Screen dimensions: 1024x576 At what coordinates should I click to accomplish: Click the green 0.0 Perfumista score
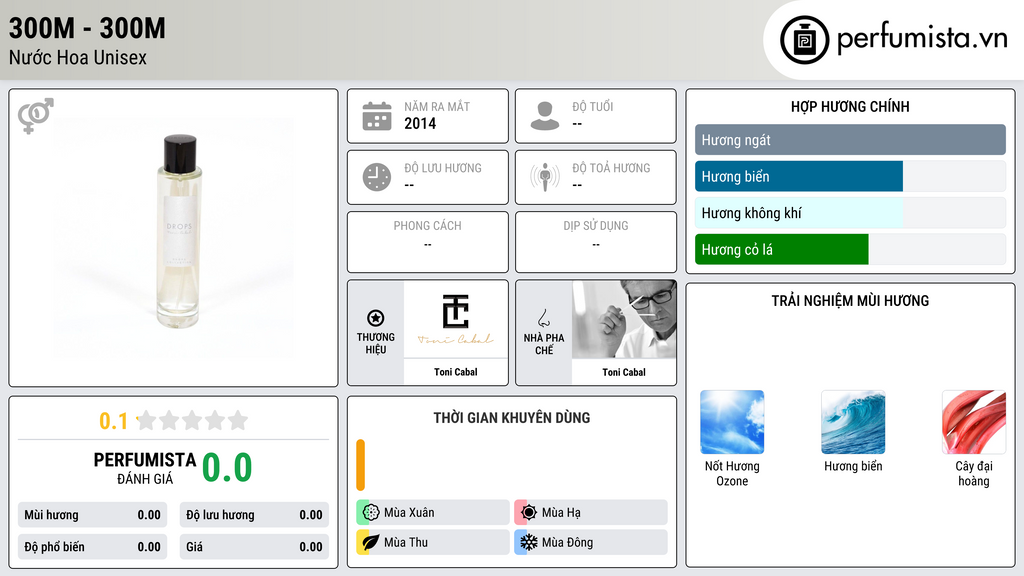[227, 467]
